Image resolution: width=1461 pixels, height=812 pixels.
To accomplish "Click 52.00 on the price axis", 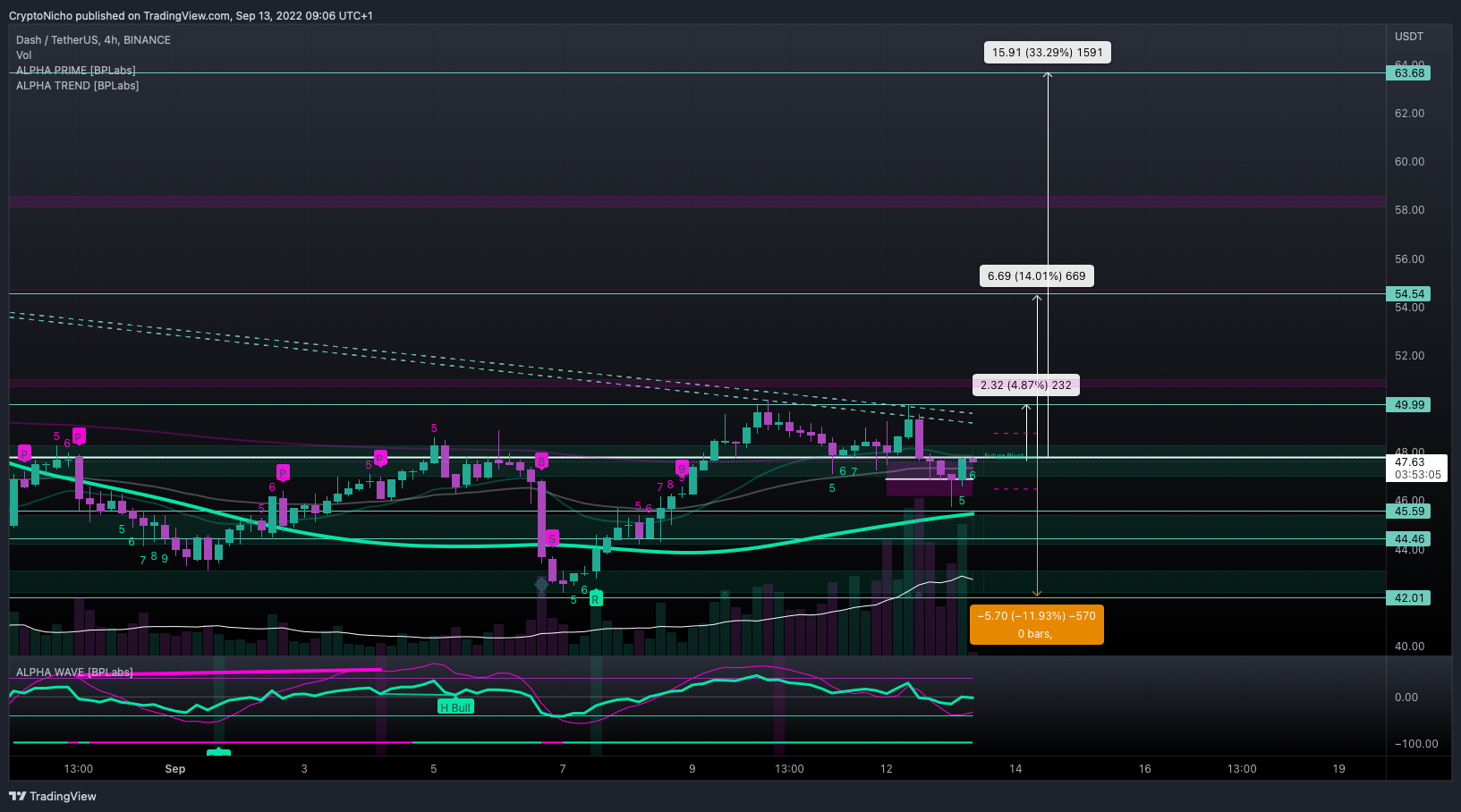I will [1409, 356].
